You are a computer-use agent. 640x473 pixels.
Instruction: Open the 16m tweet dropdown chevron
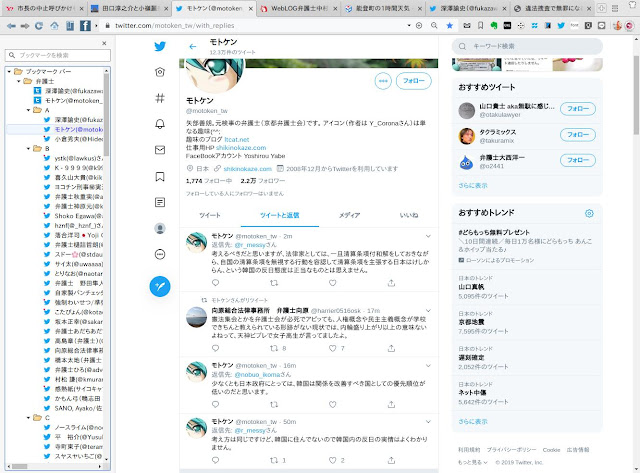tap(428, 365)
